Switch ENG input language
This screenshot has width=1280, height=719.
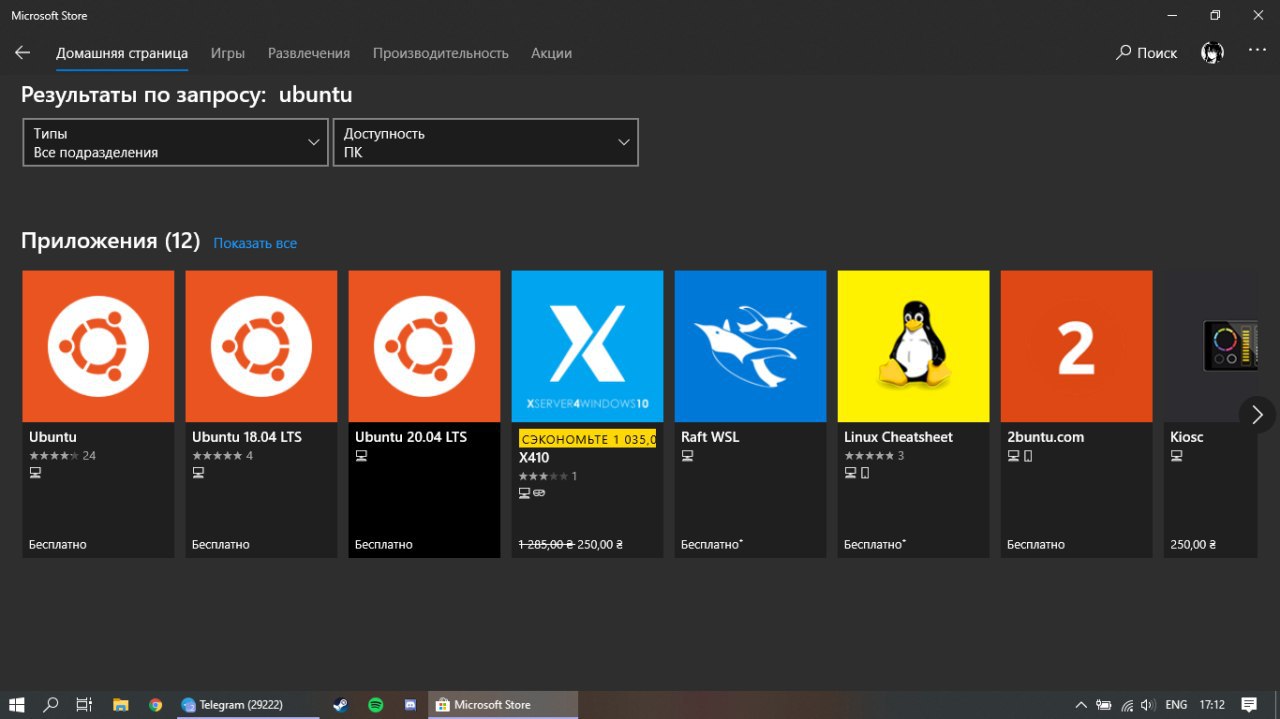pos(1176,705)
